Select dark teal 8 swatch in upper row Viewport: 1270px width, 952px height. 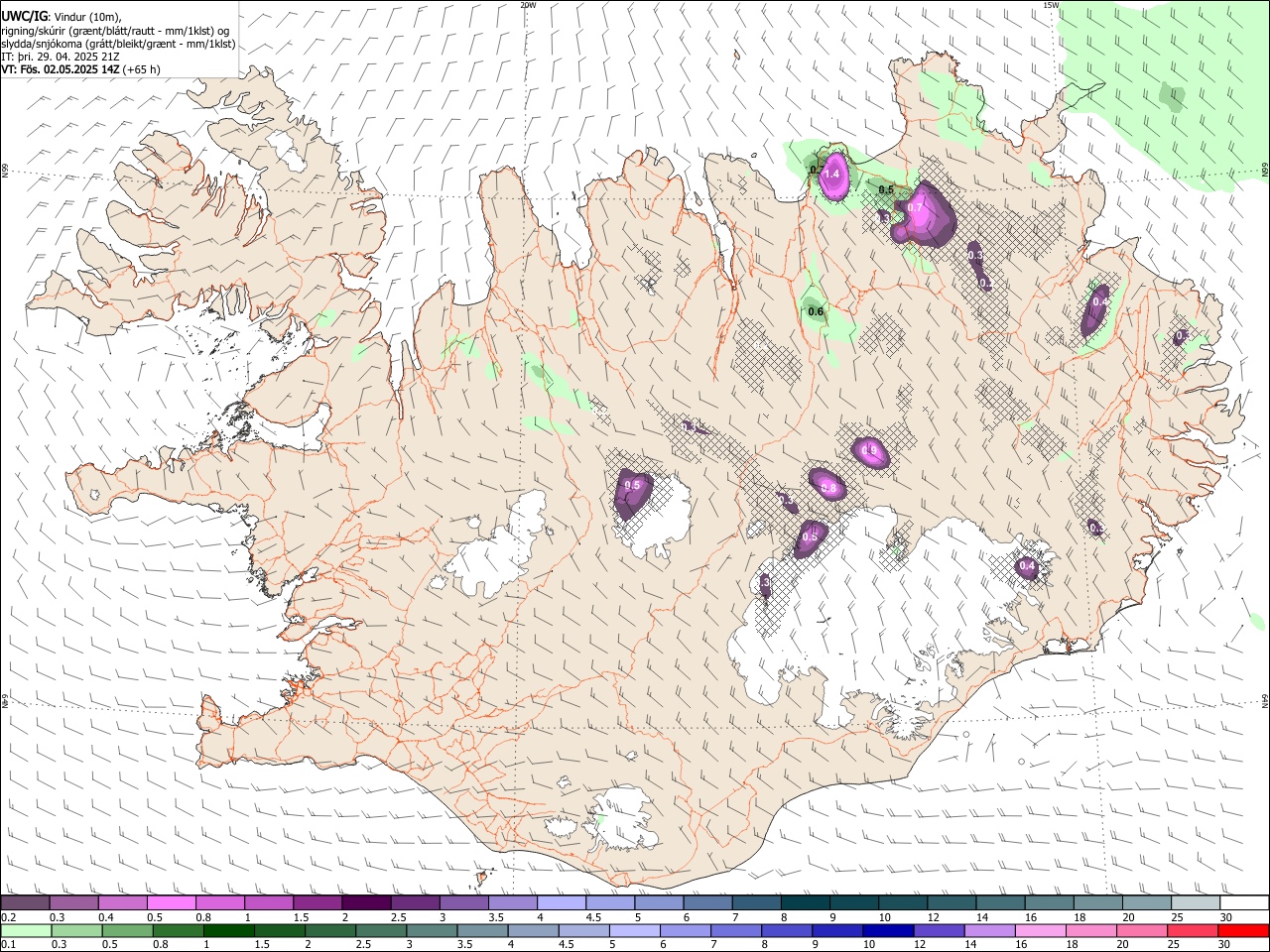[805, 902]
